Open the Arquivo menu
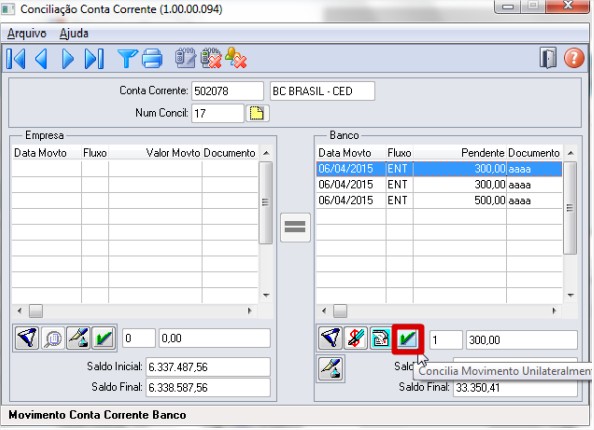Image resolution: width=594 pixels, height=430 pixels. [x=27, y=33]
